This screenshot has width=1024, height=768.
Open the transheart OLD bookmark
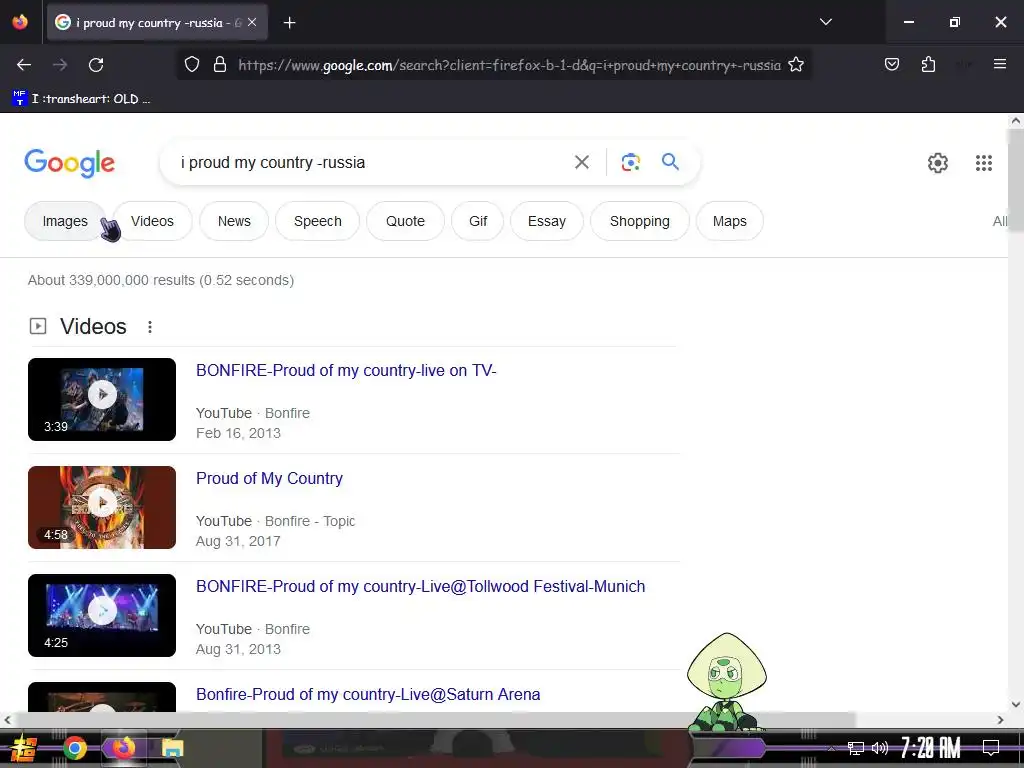(82, 99)
